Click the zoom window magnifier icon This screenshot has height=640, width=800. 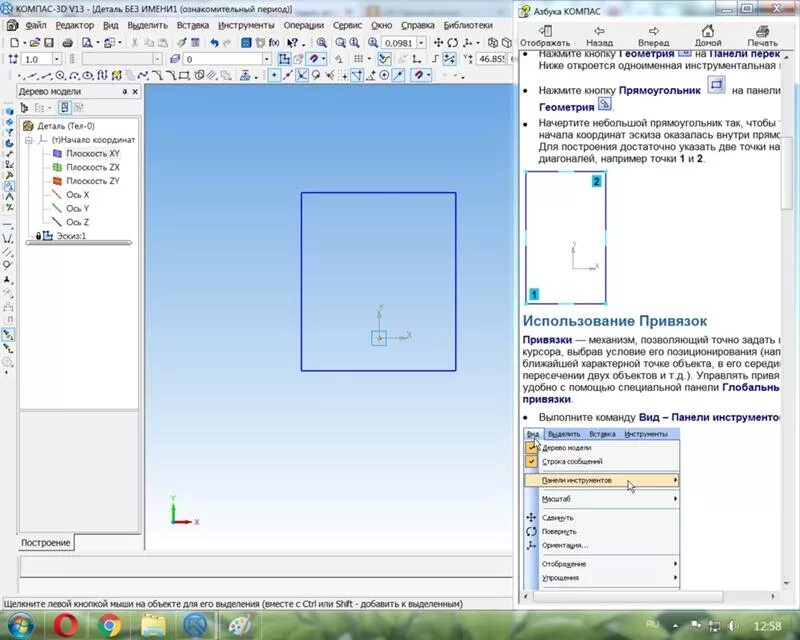click(x=321, y=43)
